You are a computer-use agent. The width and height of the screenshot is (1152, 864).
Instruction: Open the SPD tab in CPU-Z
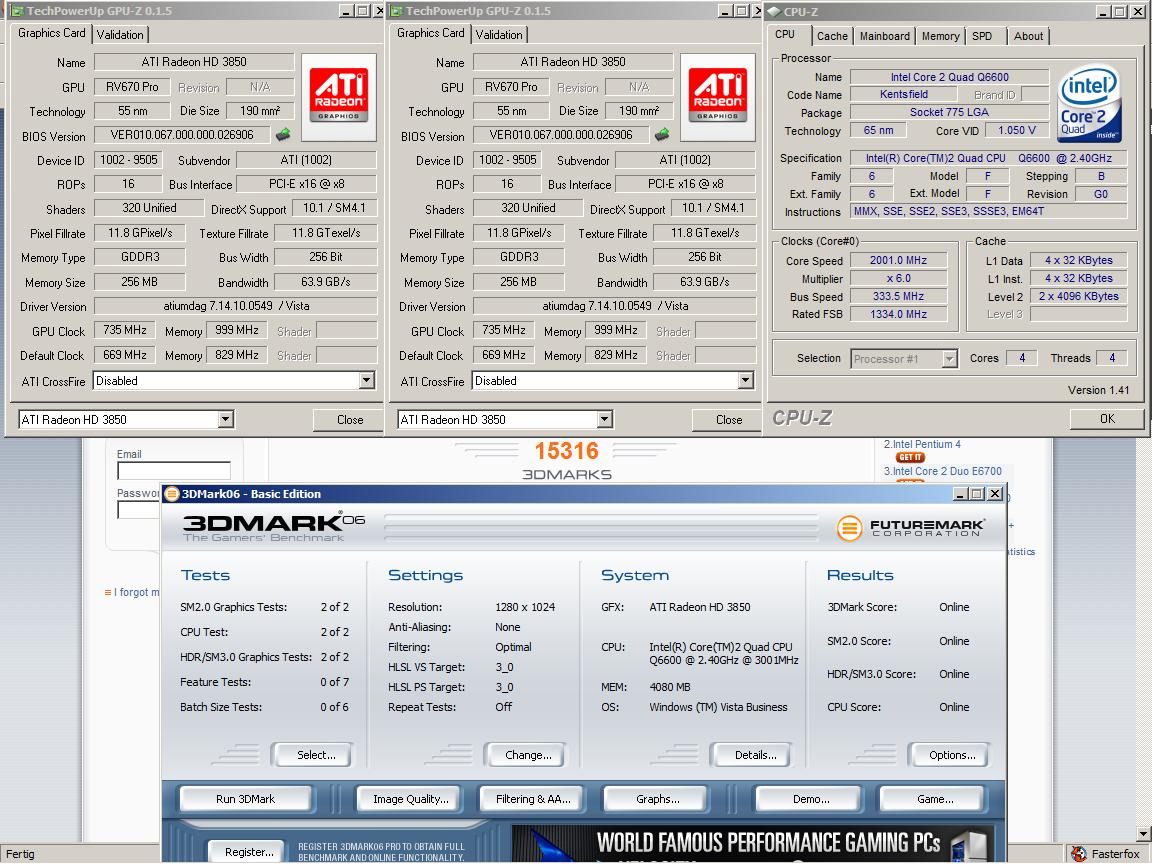point(982,36)
